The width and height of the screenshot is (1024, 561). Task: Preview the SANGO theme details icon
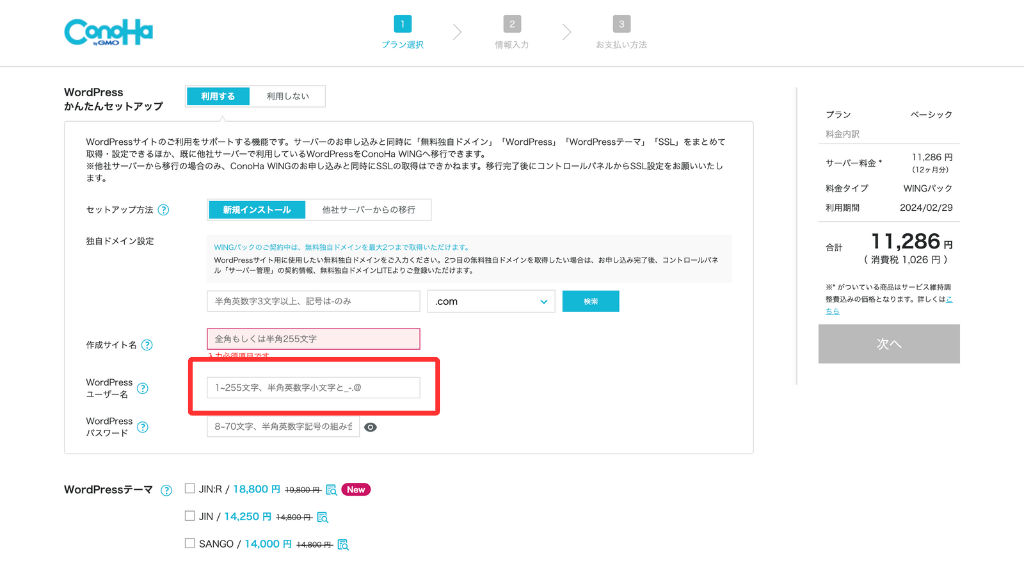343,545
